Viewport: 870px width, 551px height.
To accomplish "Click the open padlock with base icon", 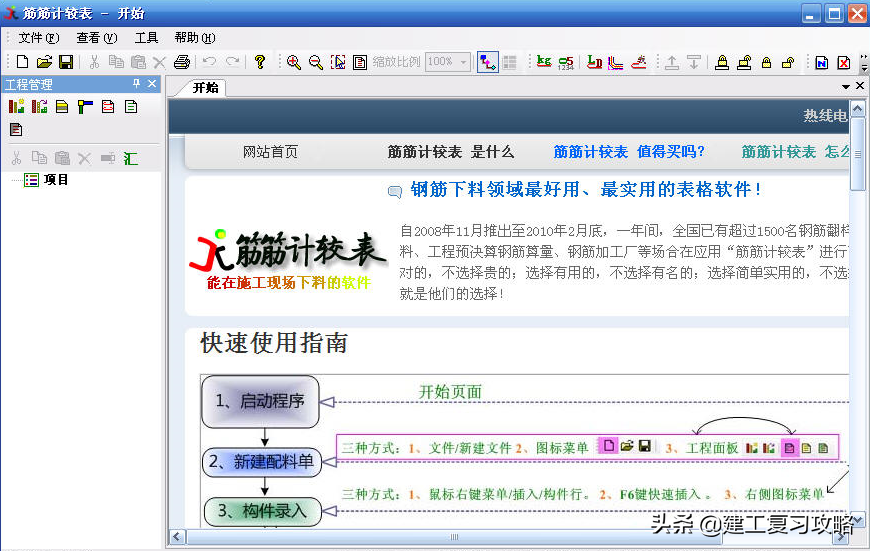I will (x=744, y=62).
